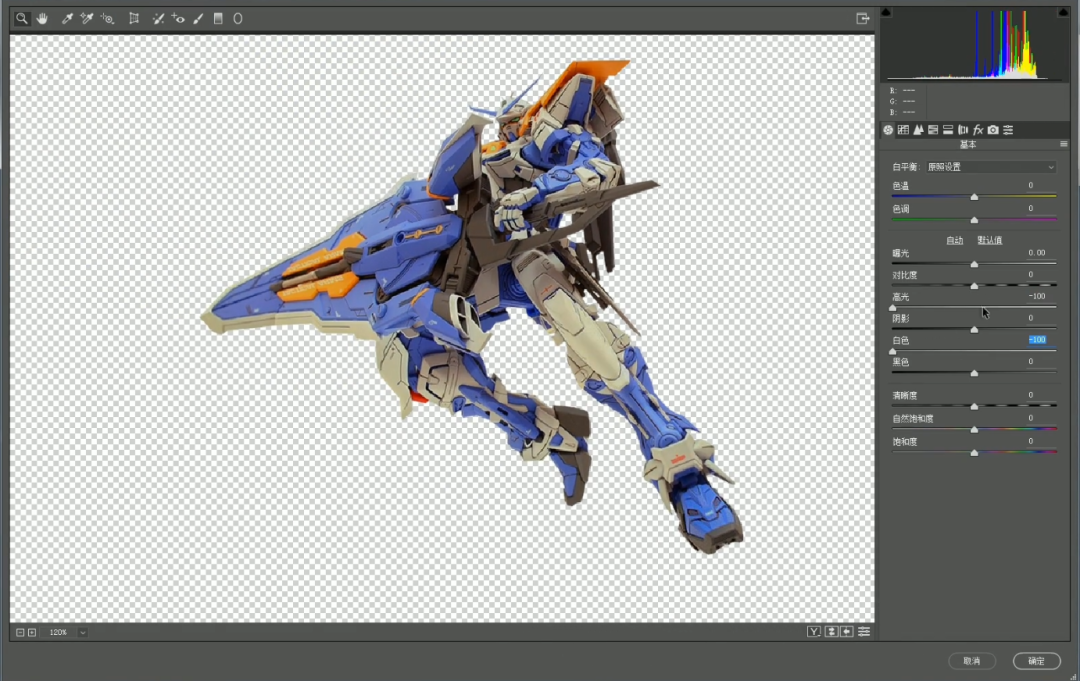Screen dimensions: 1080x681
Task: Click the 清晰度 clarity slider handle
Action: point(974,406)
